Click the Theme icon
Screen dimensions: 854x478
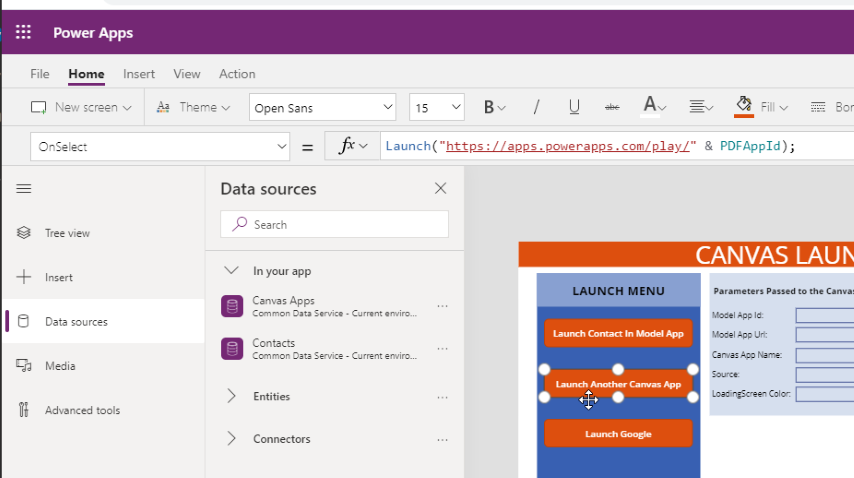click(163, 107)
